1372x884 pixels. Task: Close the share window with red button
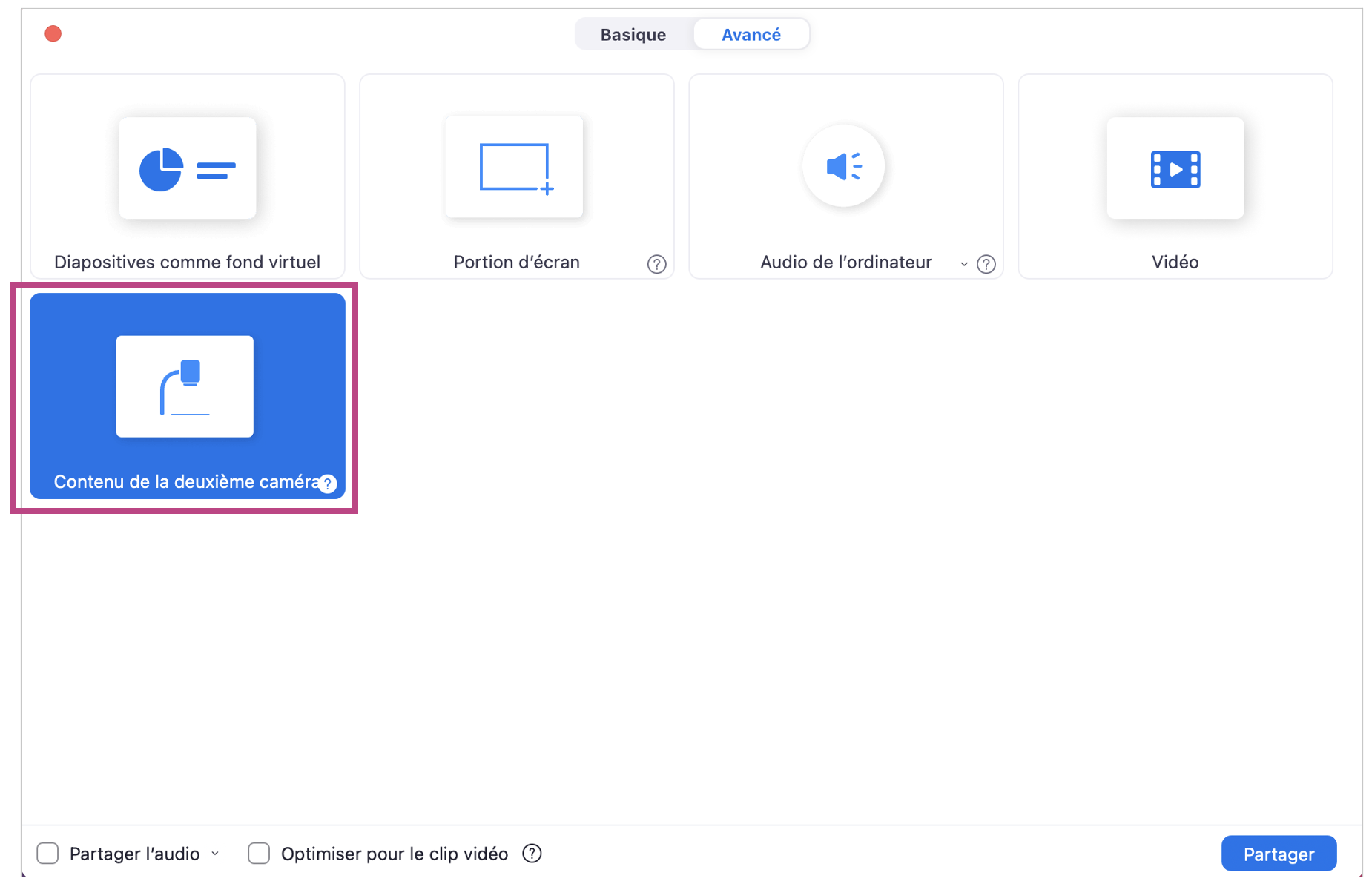(53, 34)
